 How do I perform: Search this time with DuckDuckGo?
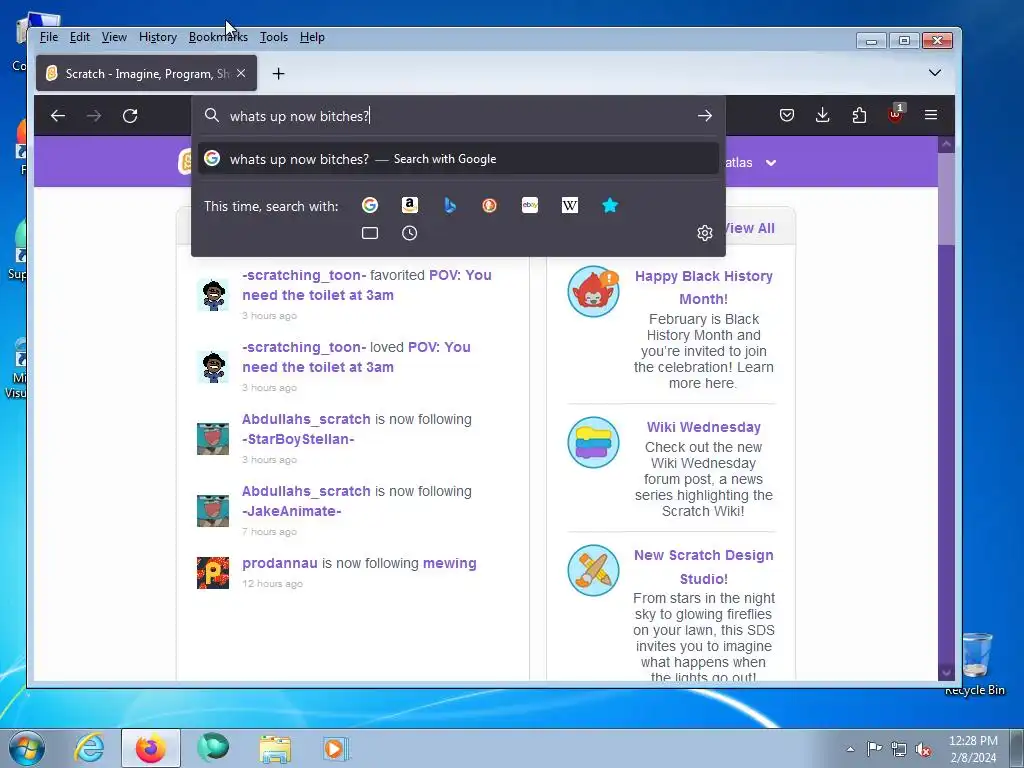click(490, 205)
